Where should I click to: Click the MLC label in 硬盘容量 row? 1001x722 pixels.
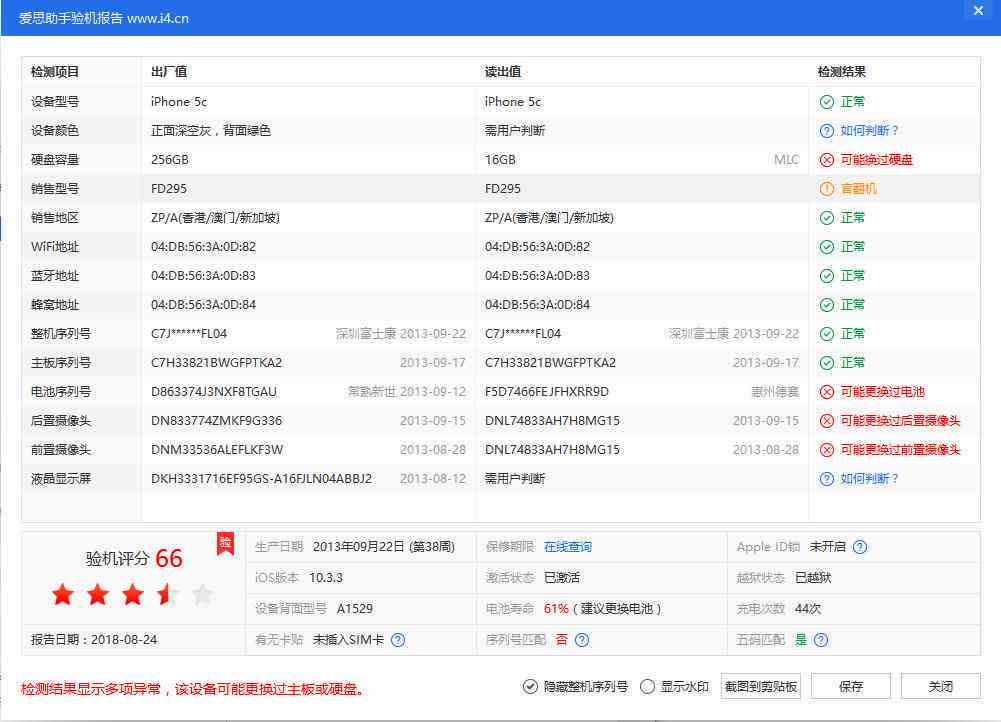[786, 160]
